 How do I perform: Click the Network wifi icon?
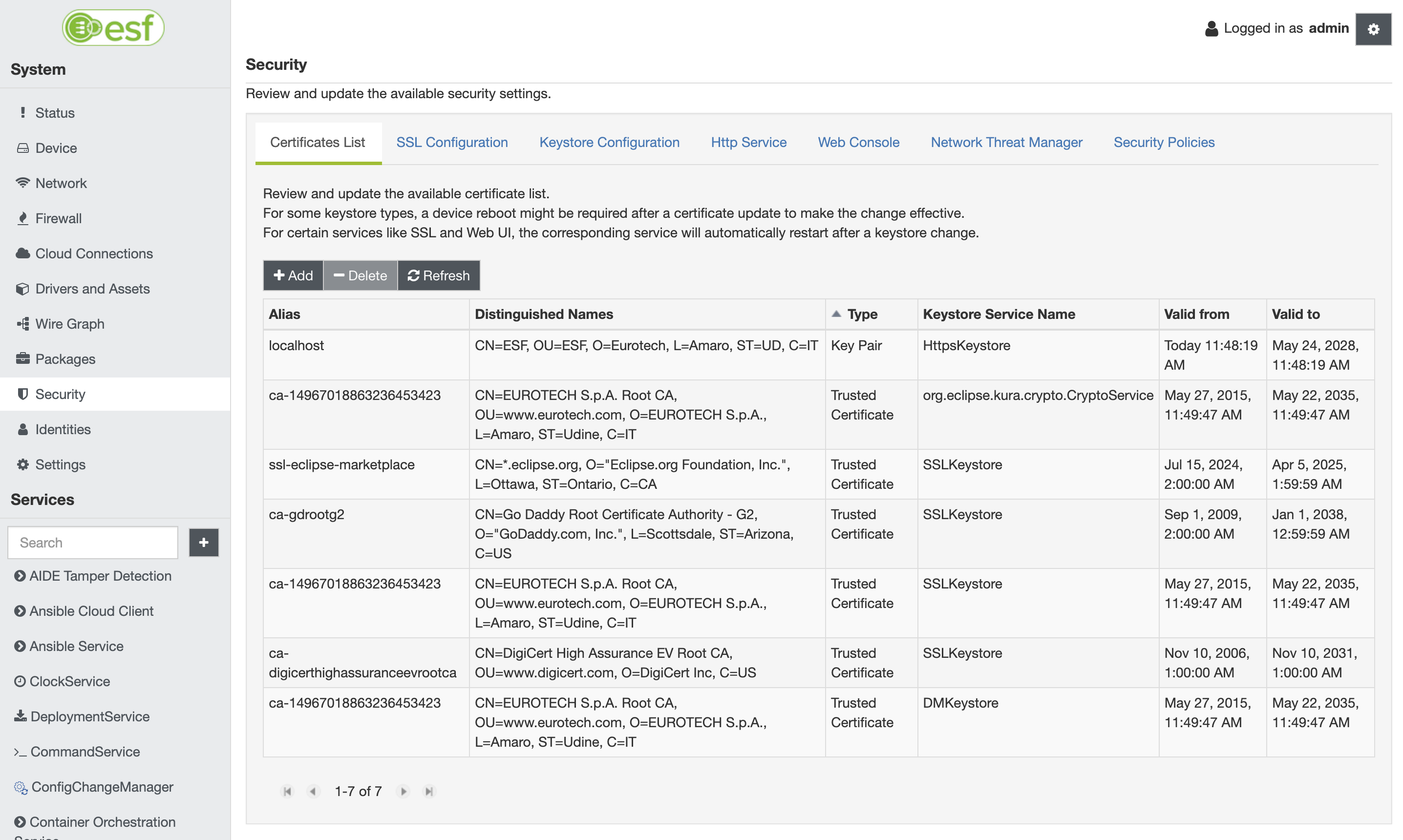tap(22, 183)
